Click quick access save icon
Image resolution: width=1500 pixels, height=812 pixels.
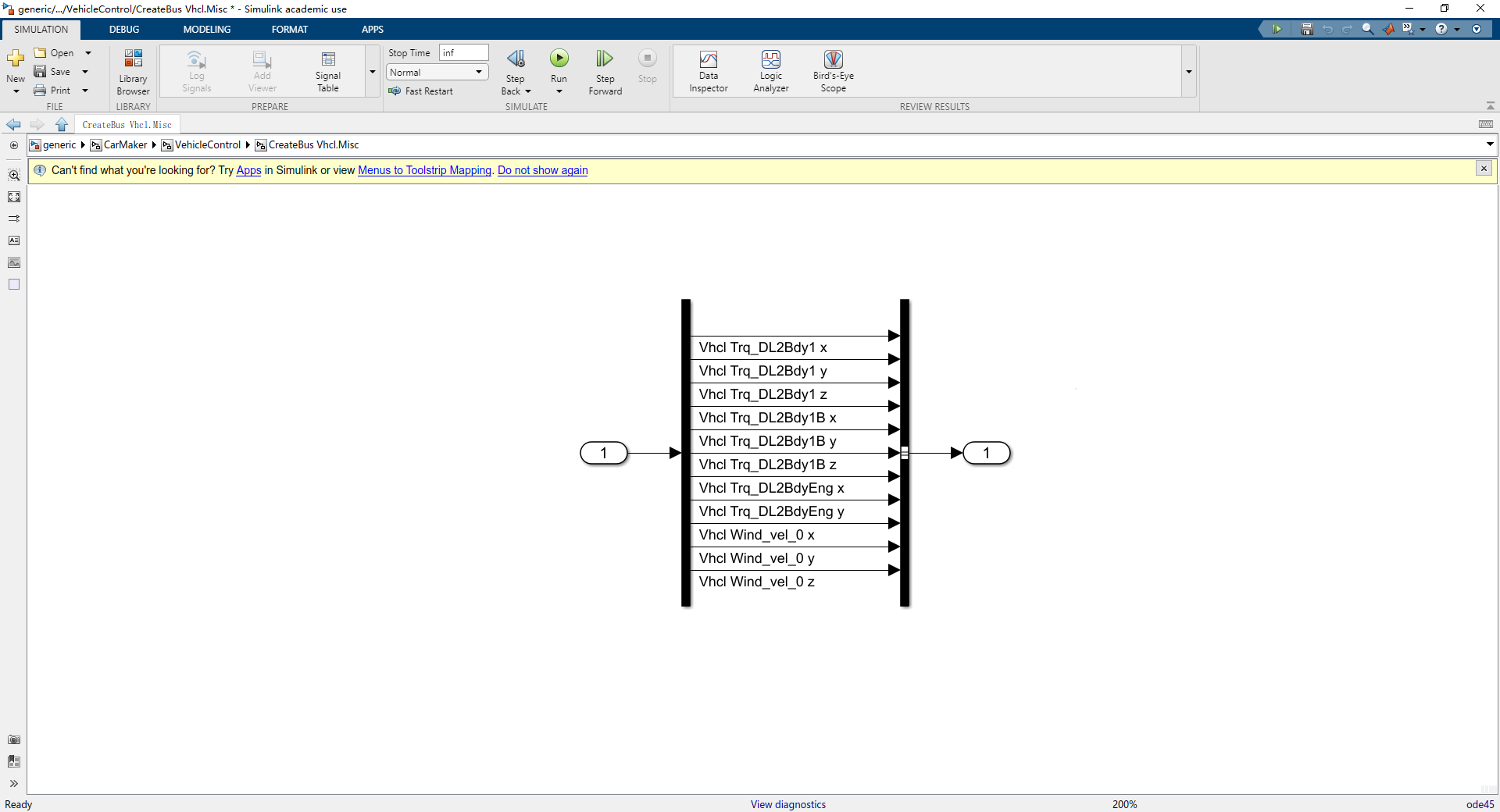pyautogui.click(x=1306, y=29)
